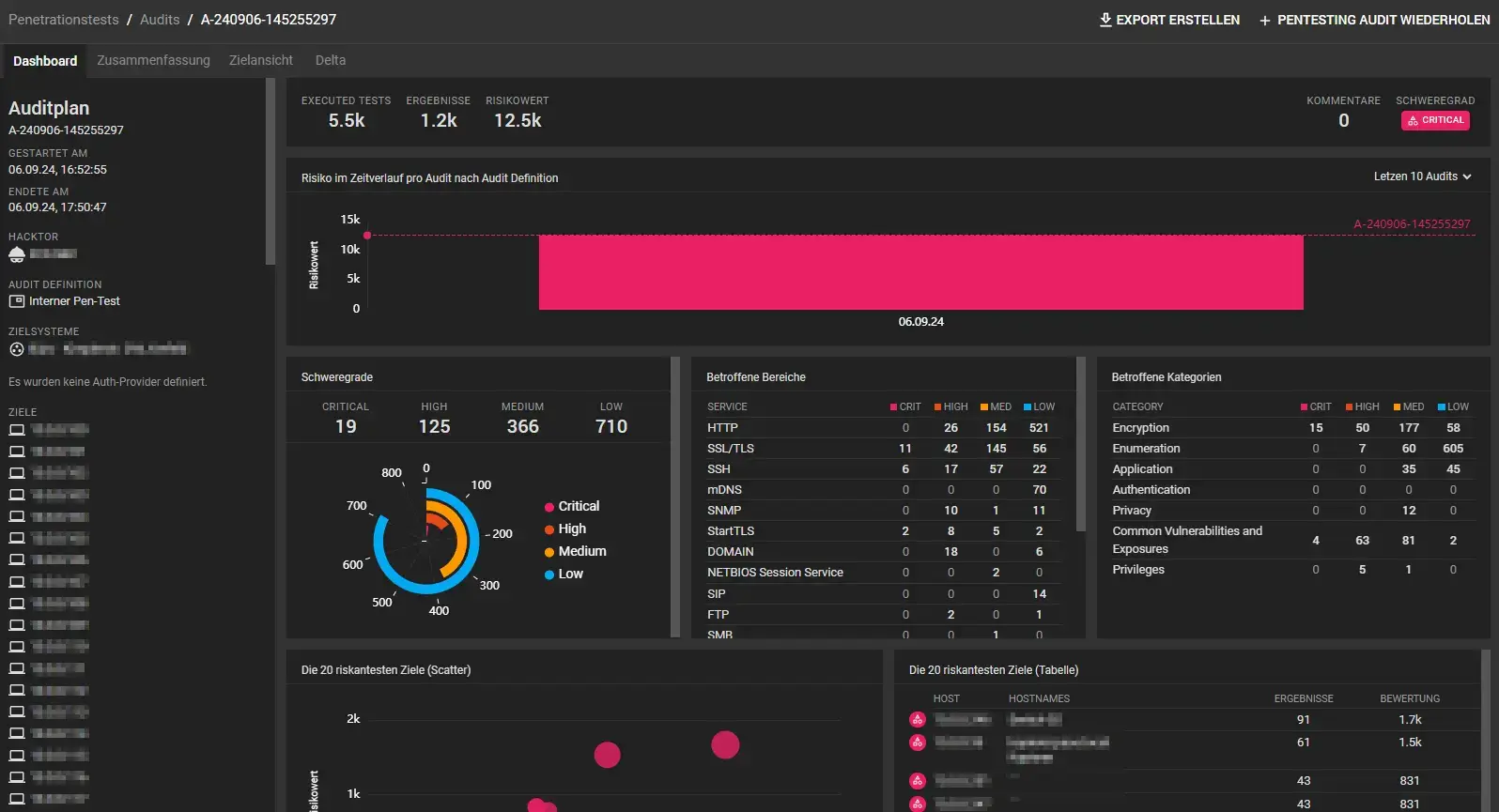Click the hacker avatar icon under Hacktor
This screenshot has width=1499, height=812.
[17, 254]
